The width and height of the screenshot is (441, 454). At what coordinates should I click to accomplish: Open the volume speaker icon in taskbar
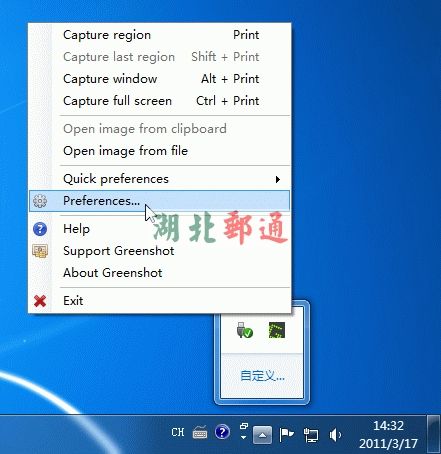pyautogui.click(x=335, y=435)
